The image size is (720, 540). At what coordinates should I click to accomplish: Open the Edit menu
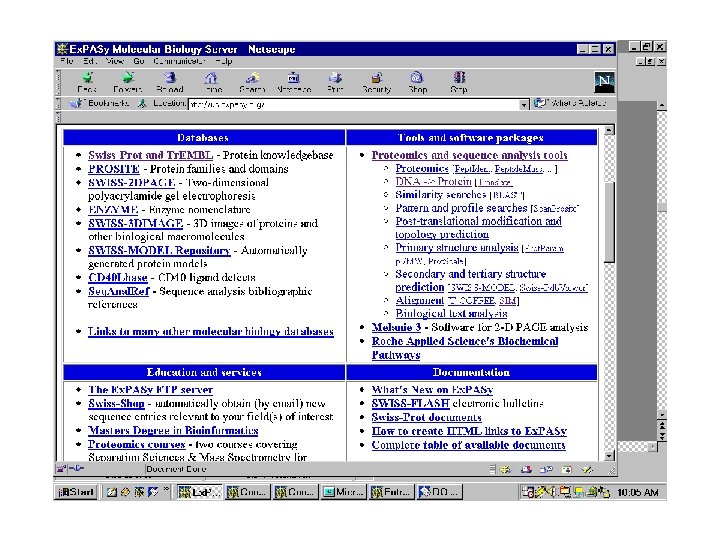89,61
